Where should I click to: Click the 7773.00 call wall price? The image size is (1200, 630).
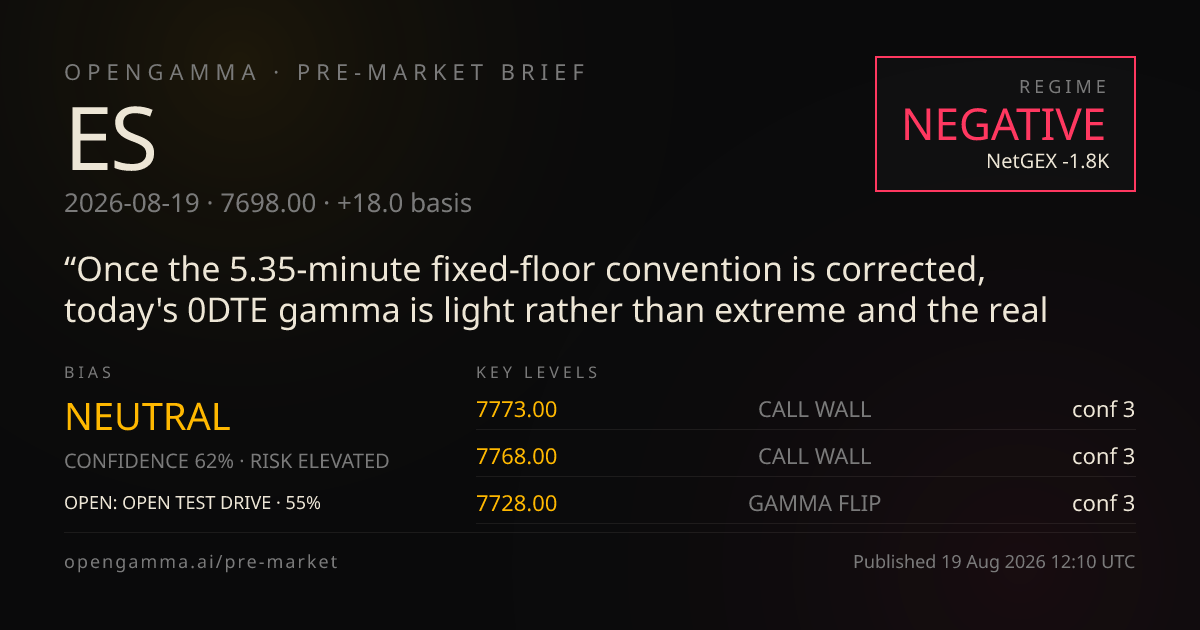pyautogui.click(x=516, y=409)
